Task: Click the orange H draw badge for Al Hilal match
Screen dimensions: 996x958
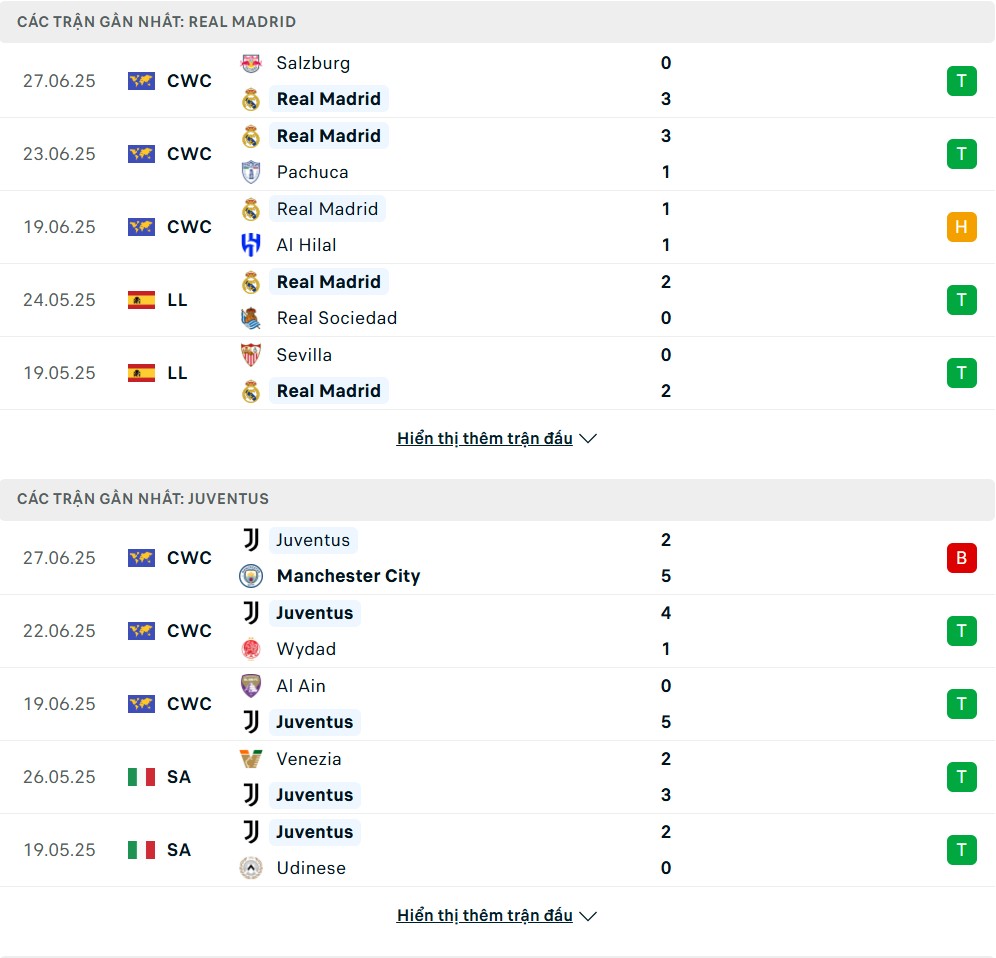Action: pos(961,227)
